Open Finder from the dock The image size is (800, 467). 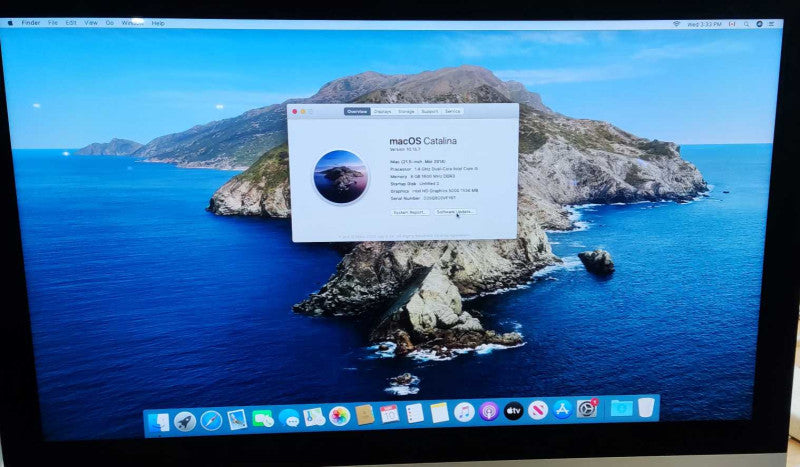(x=159, y=423)
